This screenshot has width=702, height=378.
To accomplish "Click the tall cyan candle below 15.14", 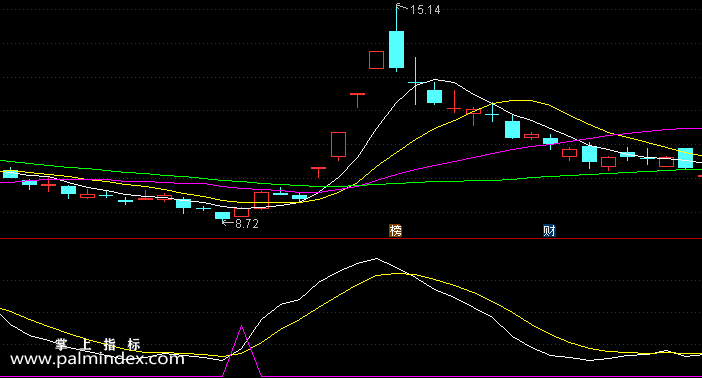I will [x=396, y=49].
